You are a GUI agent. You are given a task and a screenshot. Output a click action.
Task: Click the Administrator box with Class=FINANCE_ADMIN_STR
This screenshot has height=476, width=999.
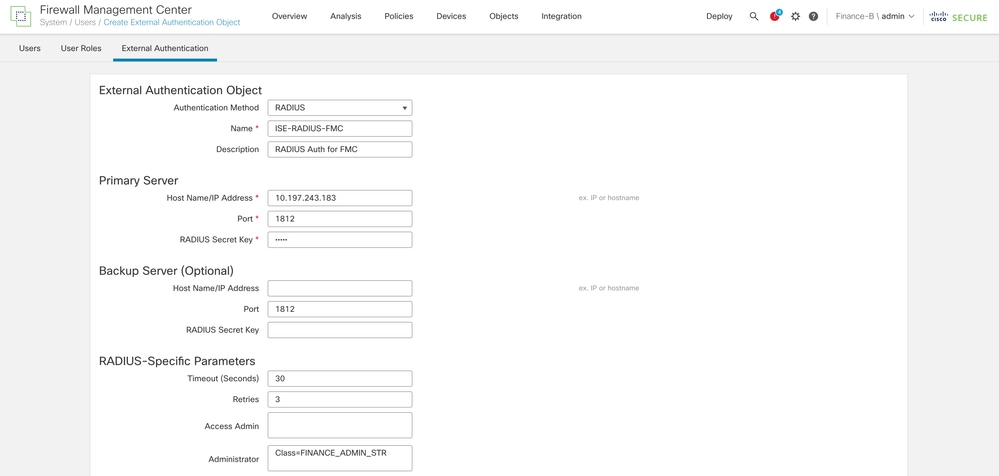click(340, 459)
